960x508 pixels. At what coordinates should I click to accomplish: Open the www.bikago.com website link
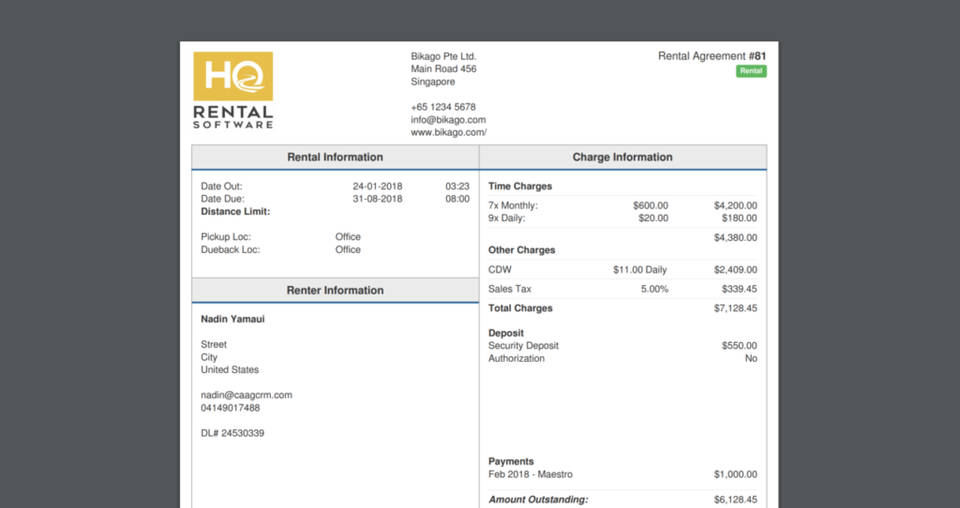pos(448,132)
